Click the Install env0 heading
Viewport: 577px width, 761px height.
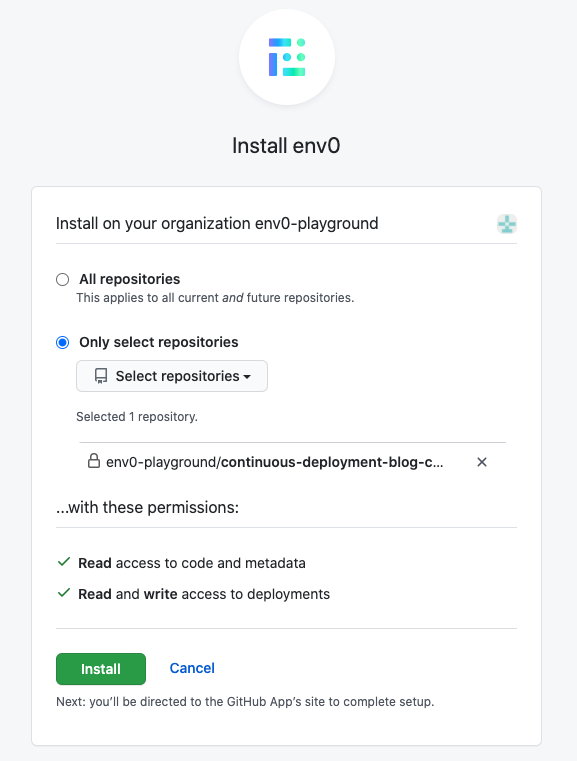(x=286, y=146)
